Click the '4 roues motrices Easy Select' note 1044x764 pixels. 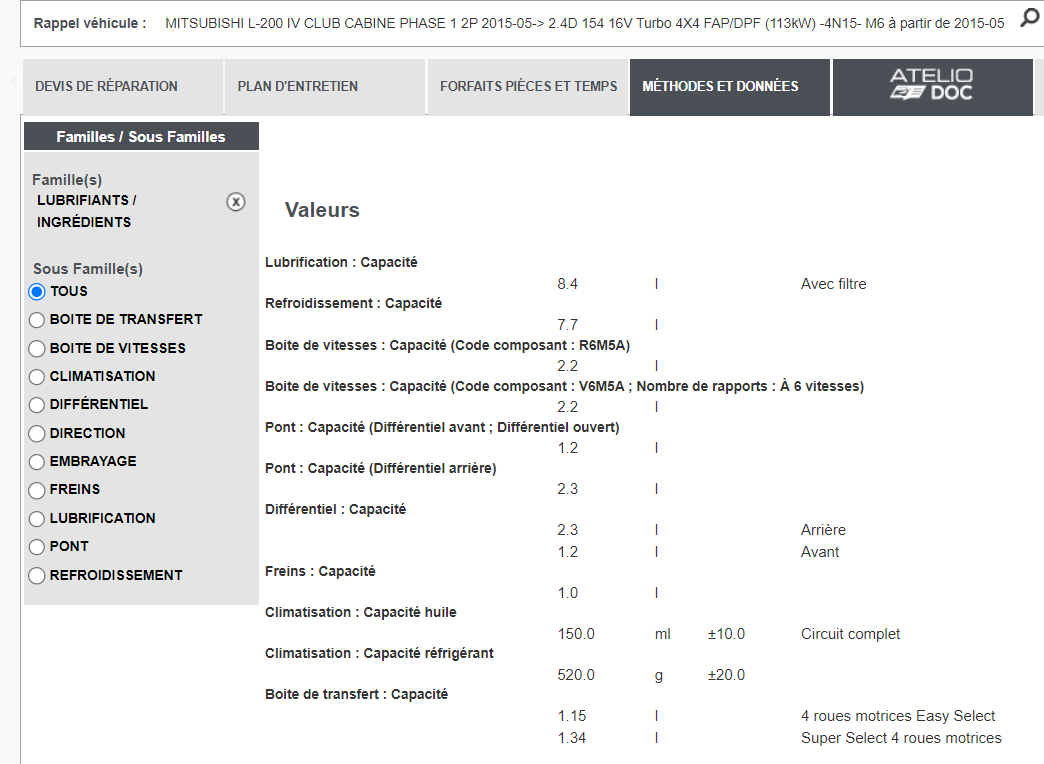(x=898, y=716)
